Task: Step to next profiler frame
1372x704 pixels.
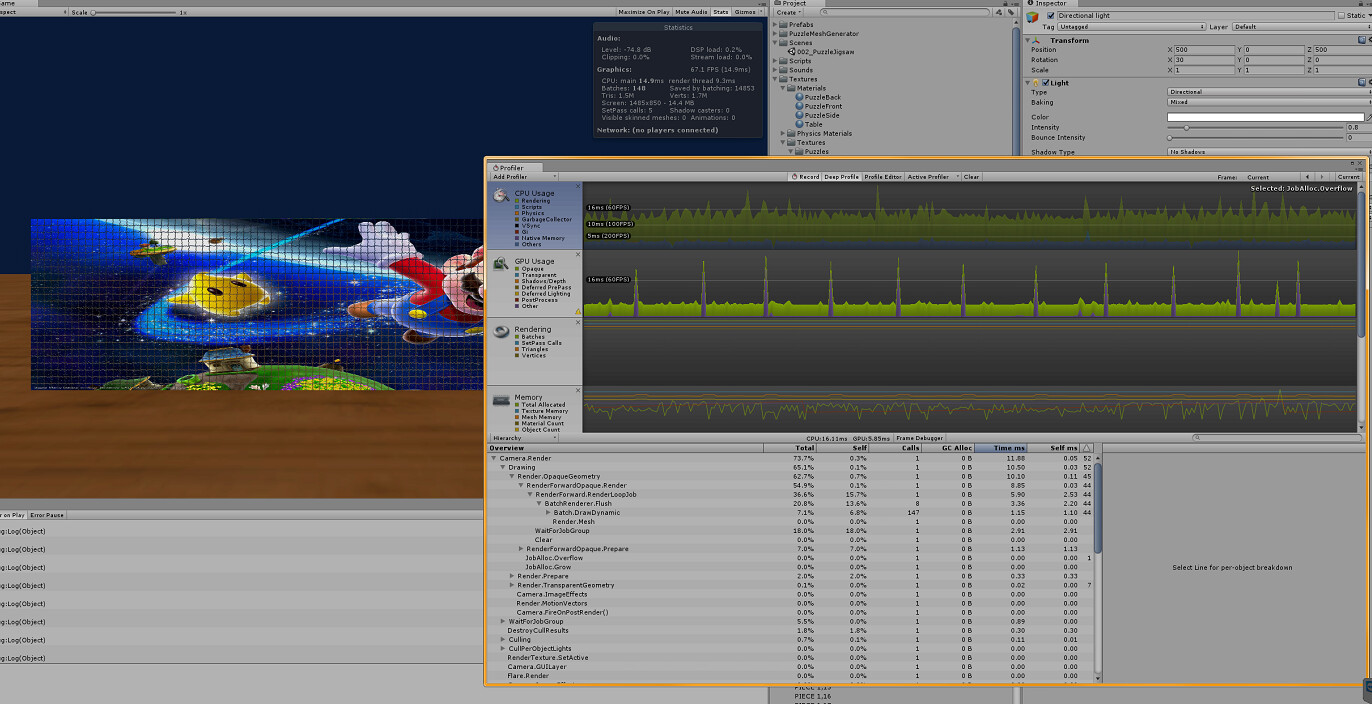Action: point(1323,177)
